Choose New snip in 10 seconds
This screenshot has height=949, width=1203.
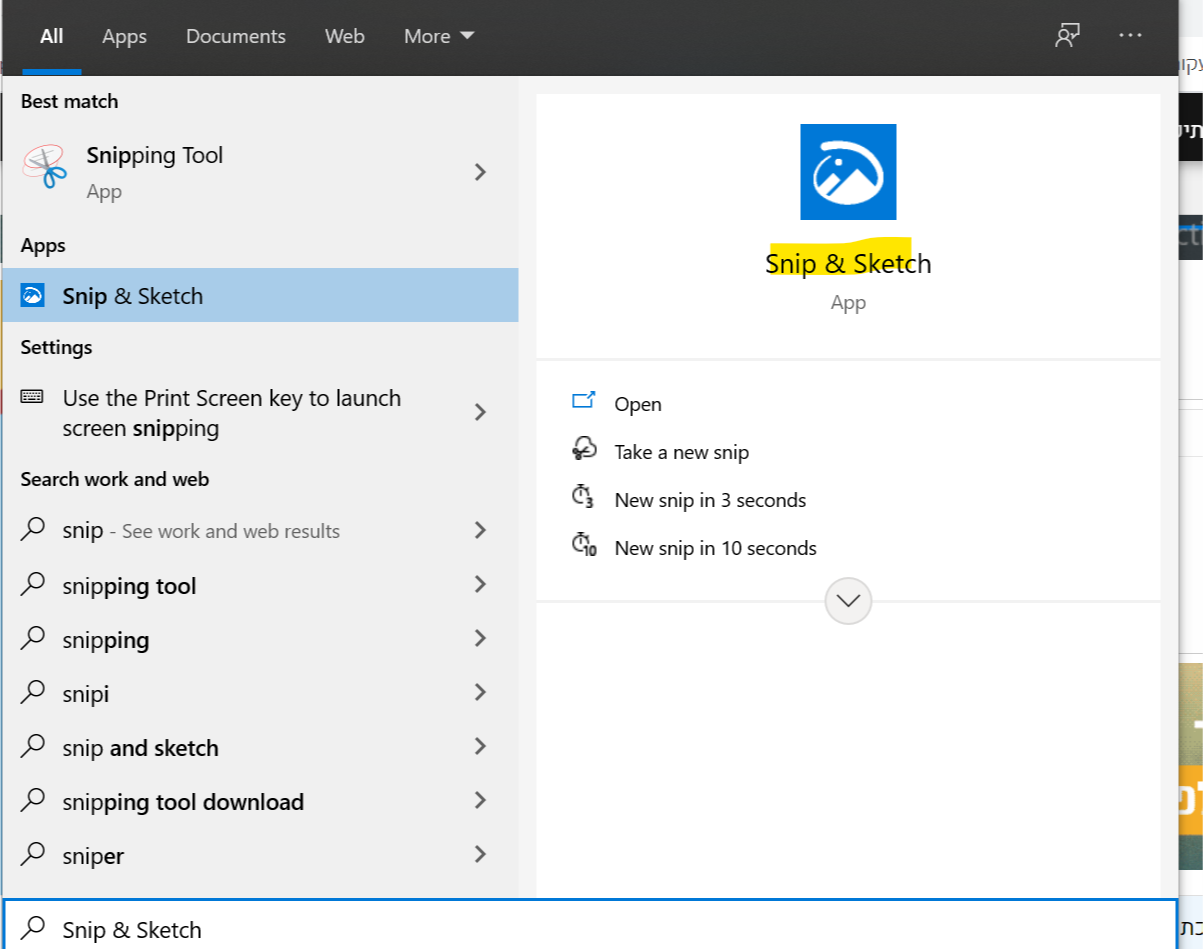tap(715, 548)
